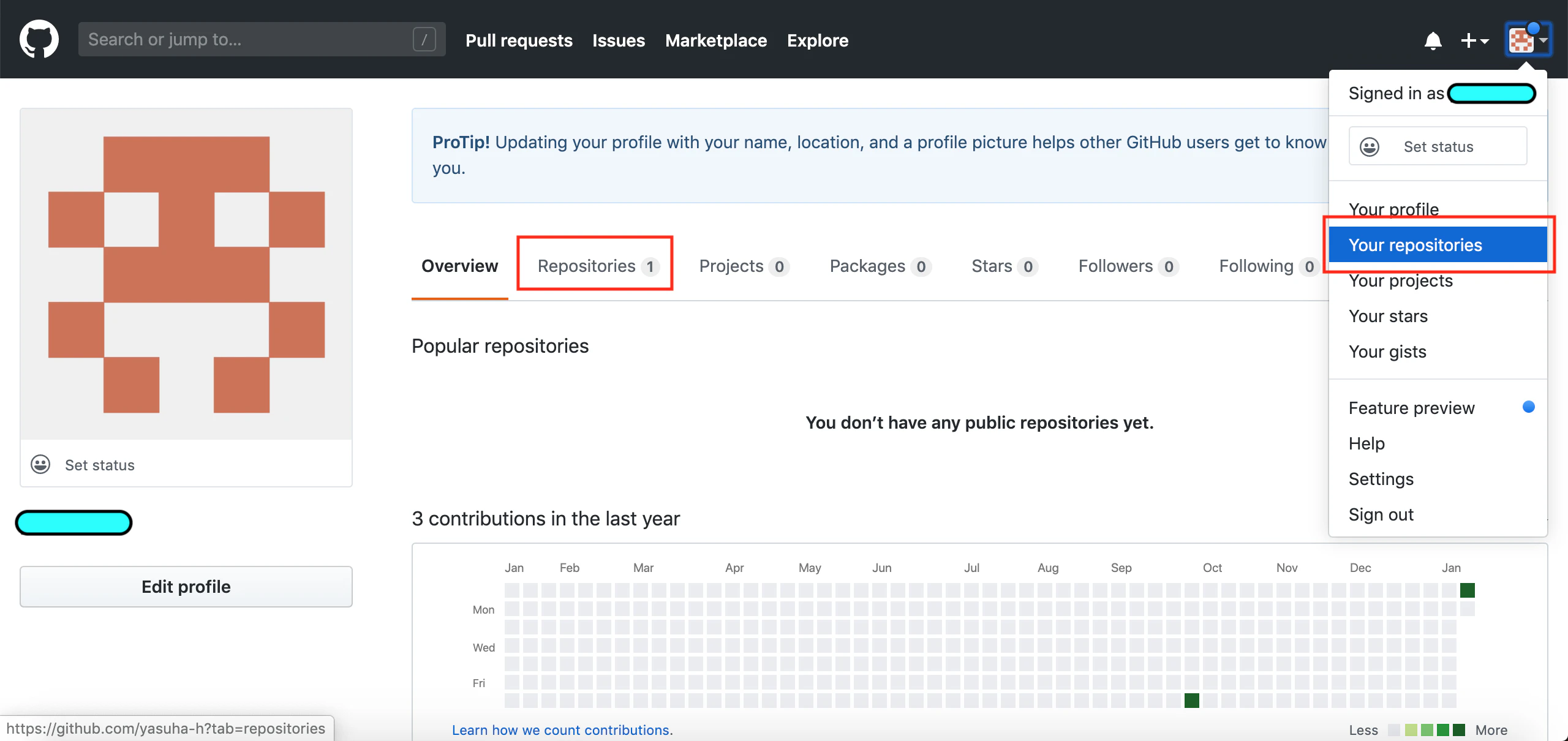1568x741 pixels.
Task: Click the 3 contributions in the last year heading
Action: coord(546,518)
